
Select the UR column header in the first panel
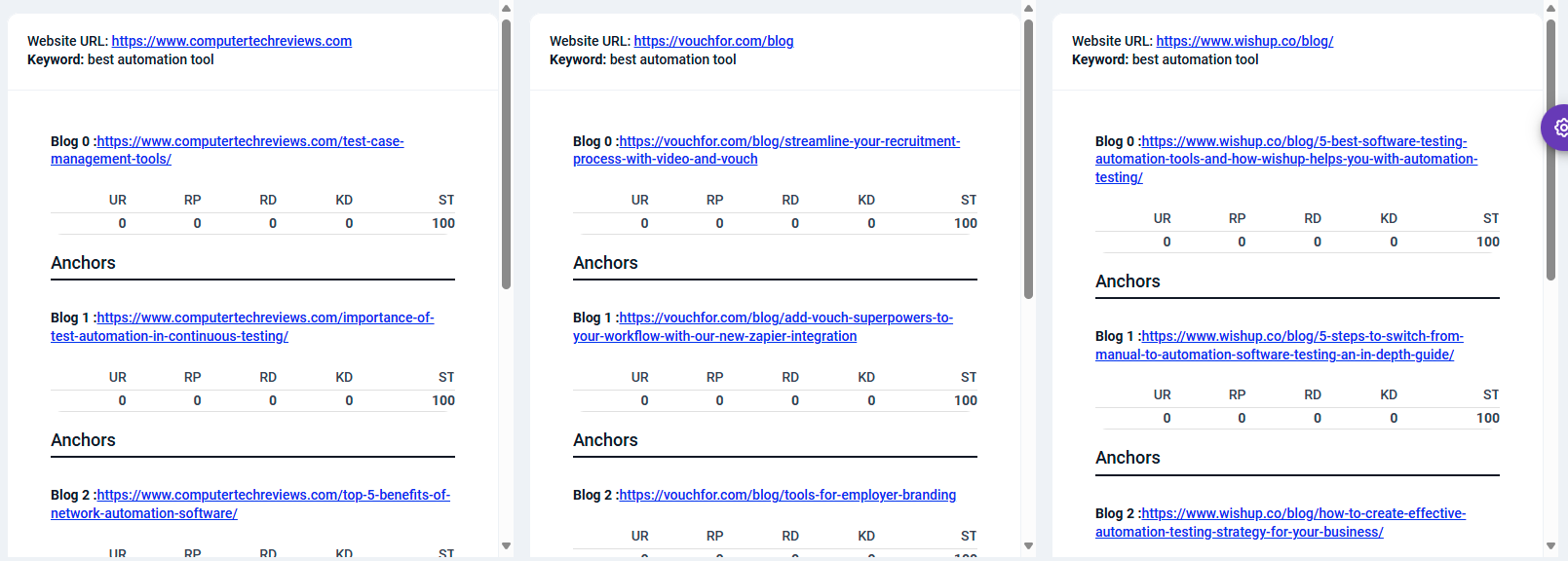118,200
